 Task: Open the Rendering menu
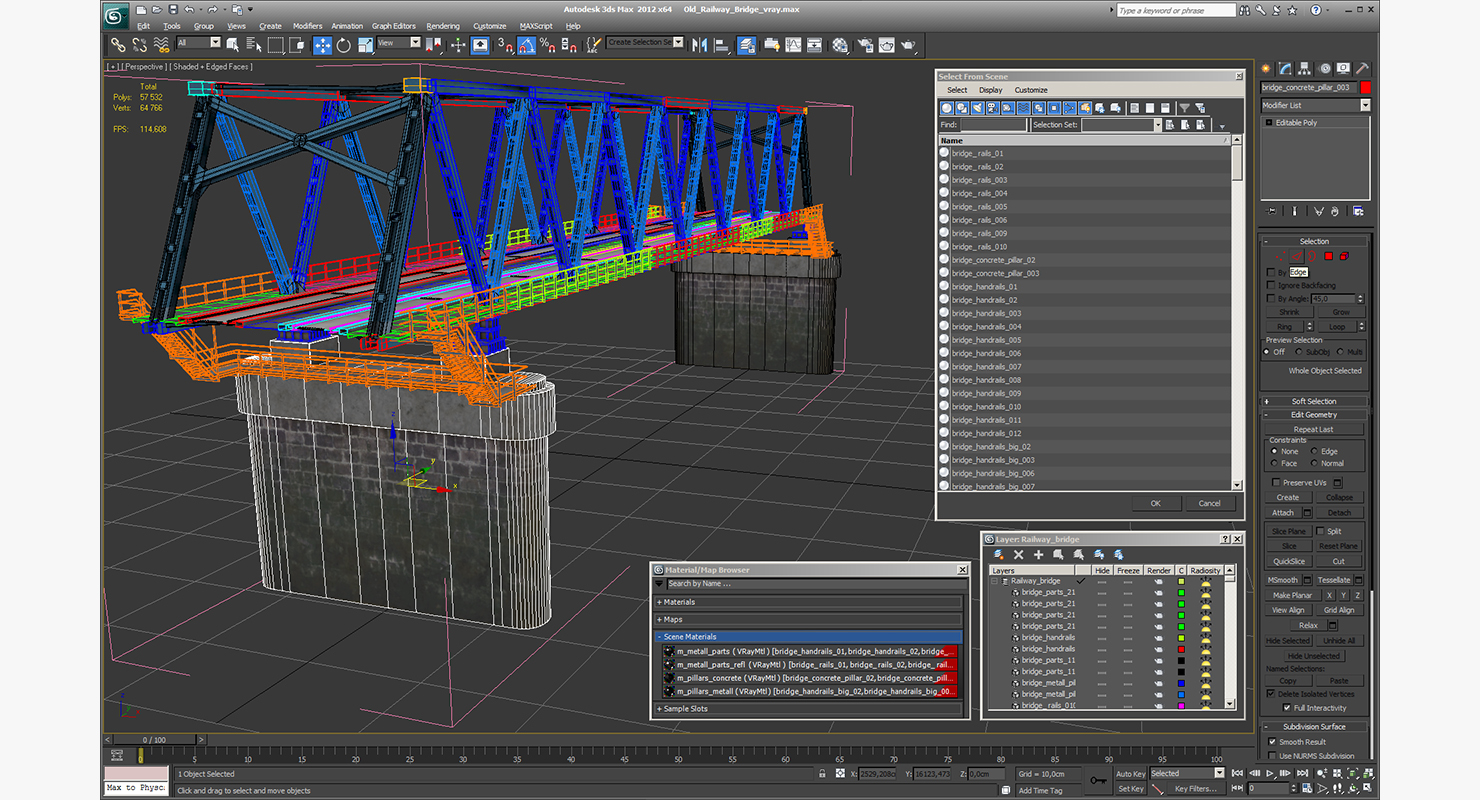tap(443, 26)
